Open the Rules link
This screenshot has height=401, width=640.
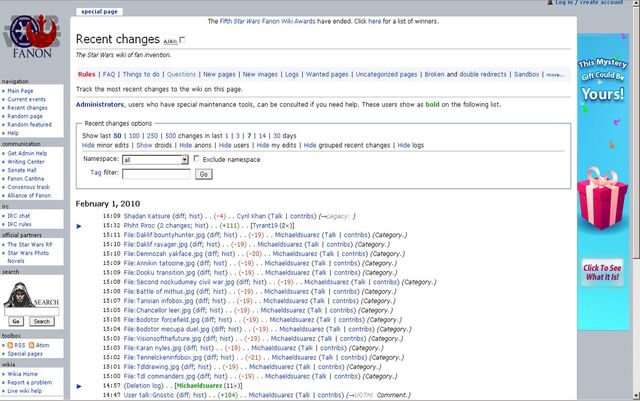click(x=87, y=74)
